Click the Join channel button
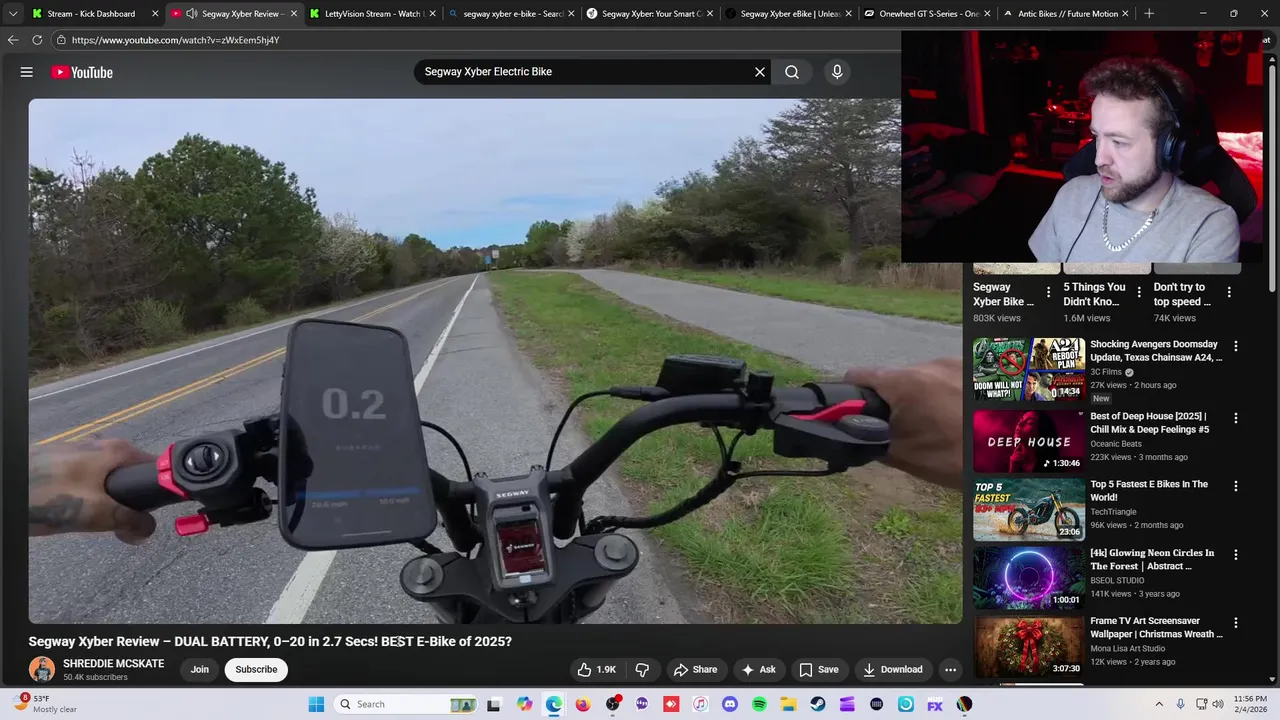 [200, 670]
